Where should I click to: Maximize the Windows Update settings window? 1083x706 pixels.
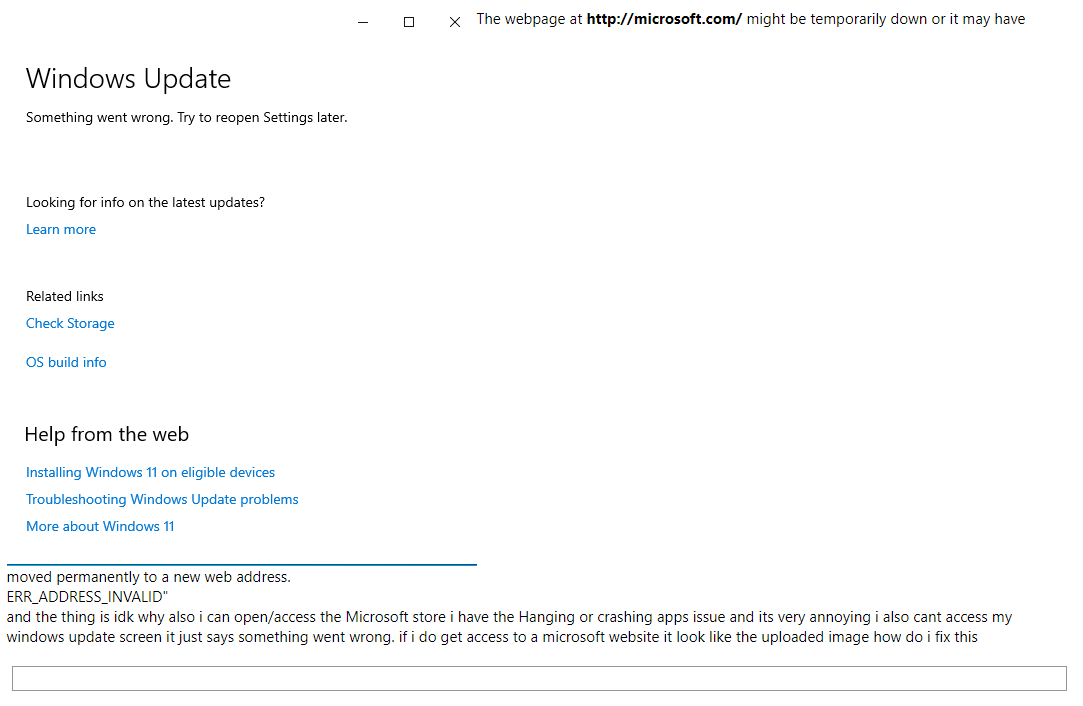[x=409, y=22]
